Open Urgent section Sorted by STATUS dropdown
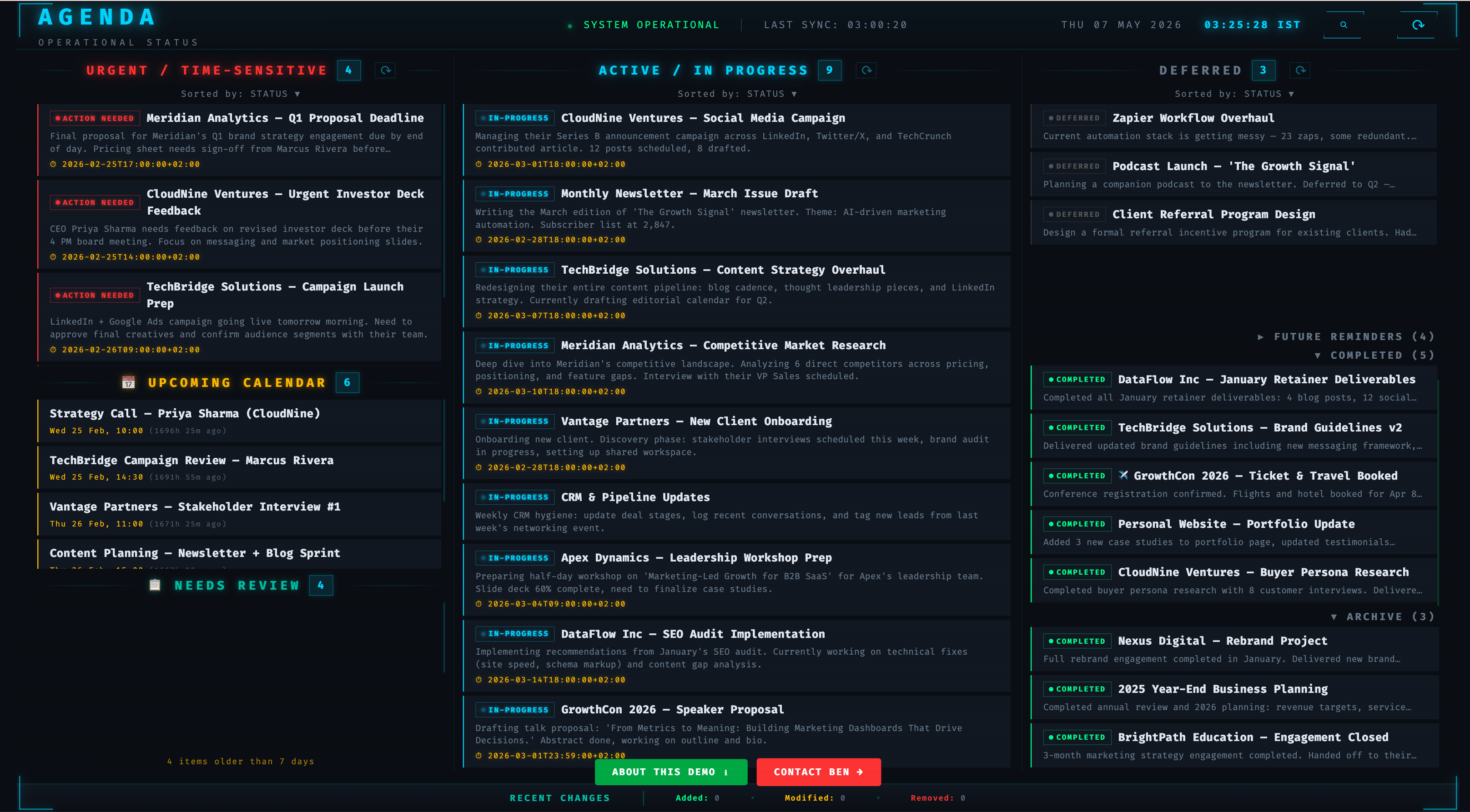This screenshot has height=812, width=1470. pyautogui.click(x=241, y=94)
